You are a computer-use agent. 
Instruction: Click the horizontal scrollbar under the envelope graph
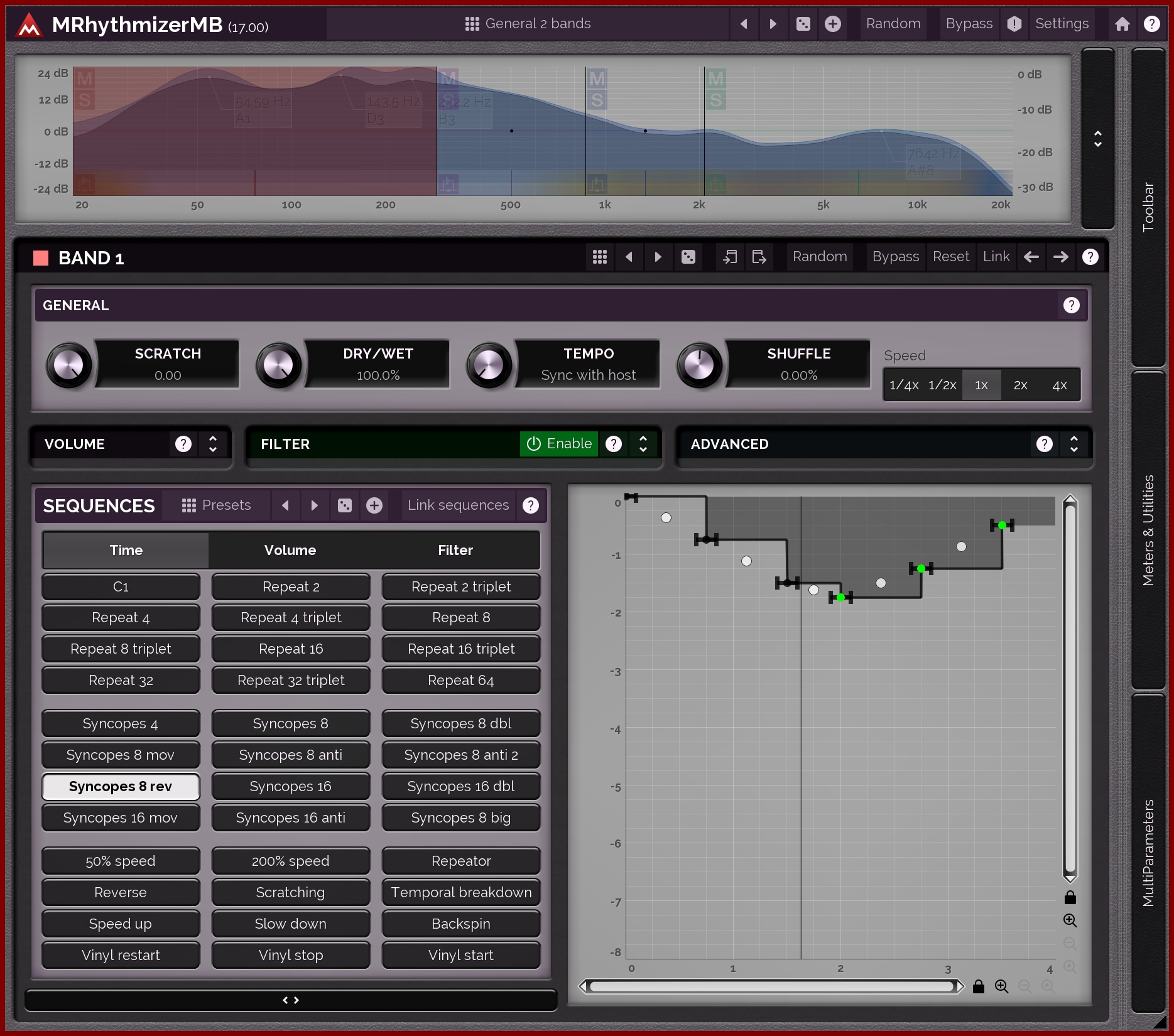[x=771, y=986]
